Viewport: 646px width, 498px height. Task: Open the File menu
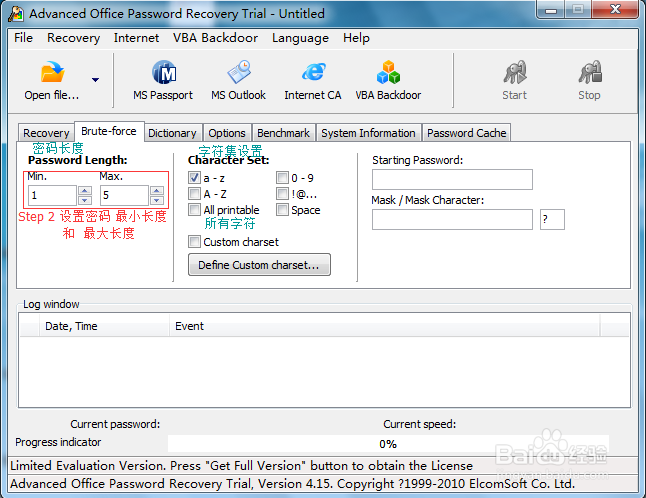23,38
